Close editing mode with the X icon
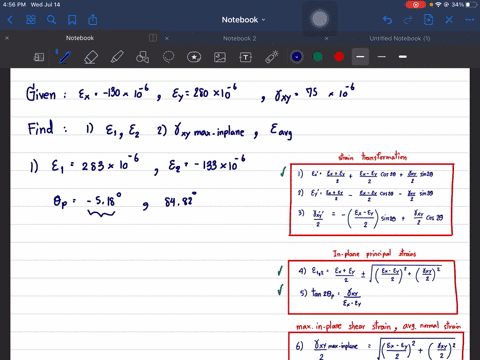The width and height of the screenshot is (480, 360). click(449, 20)
